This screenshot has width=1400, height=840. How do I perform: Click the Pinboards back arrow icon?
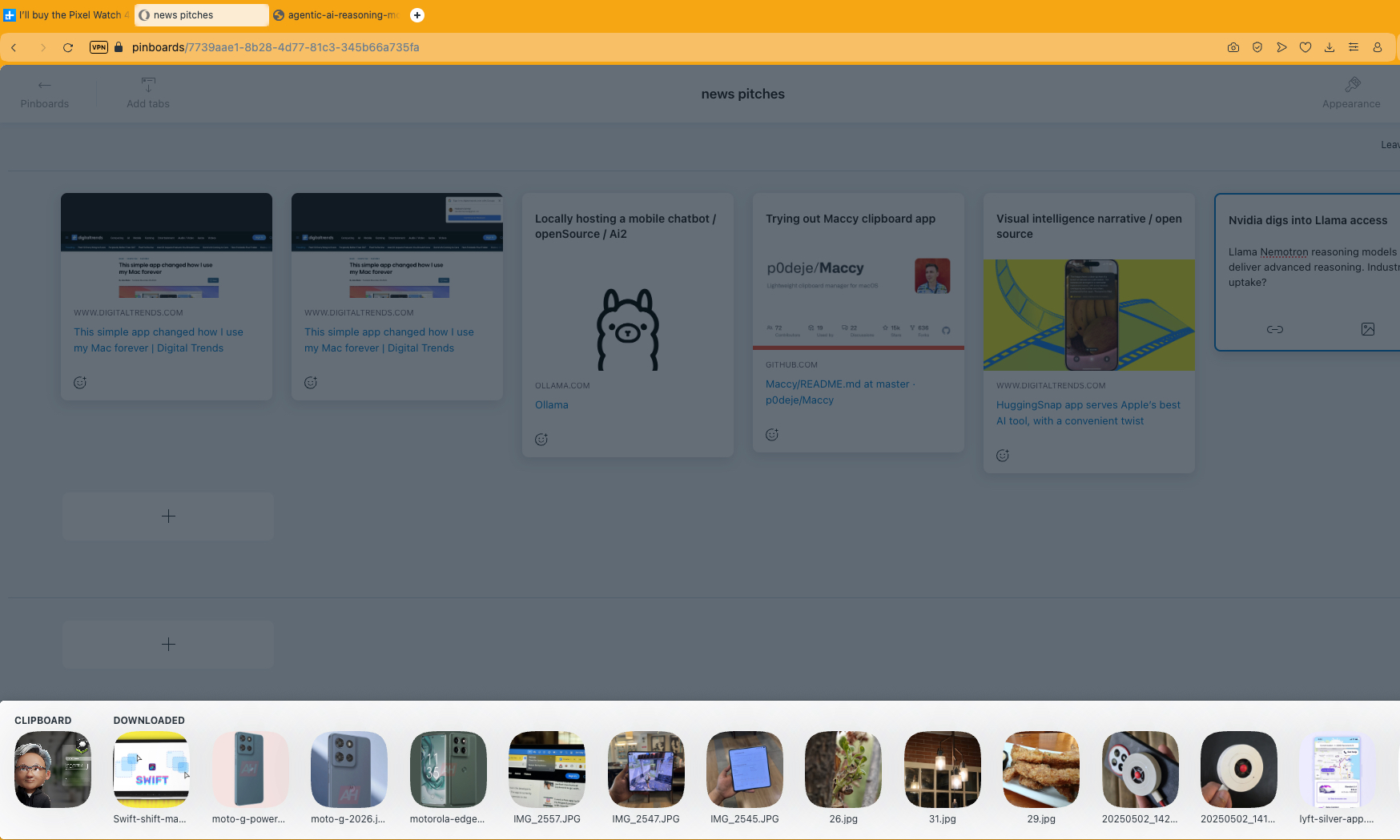click(x=45, y=85)
